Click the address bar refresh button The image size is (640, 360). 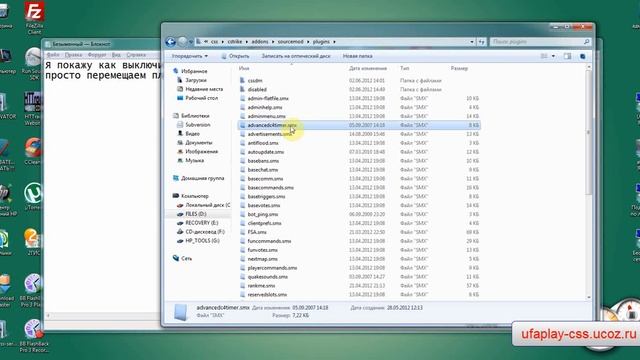tap(482, 42)
